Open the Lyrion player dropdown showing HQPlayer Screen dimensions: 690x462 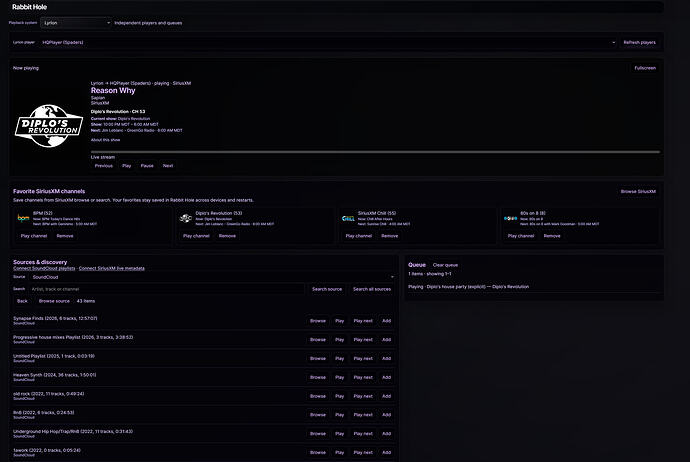point(328,43)
